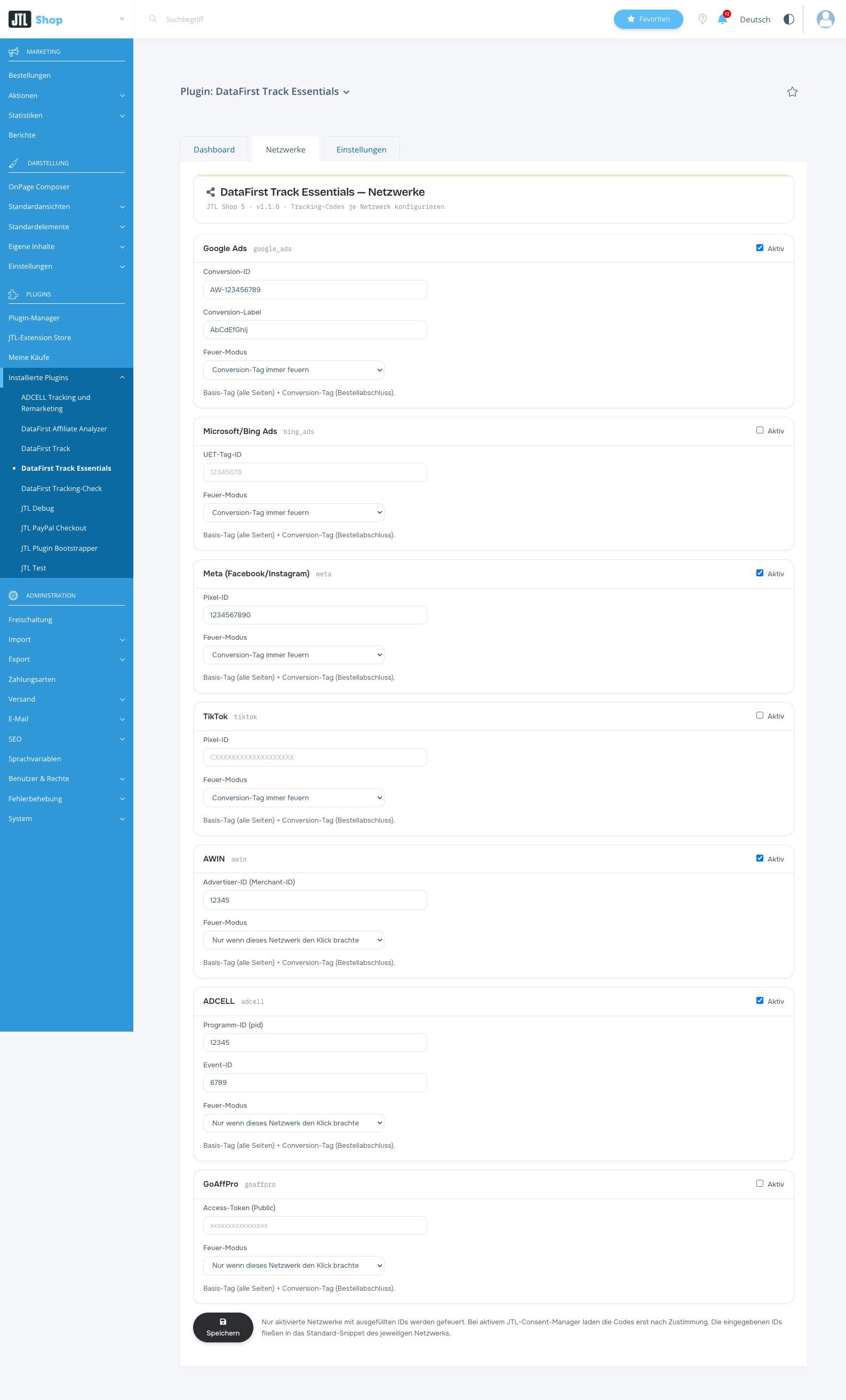Expand the Versand sidebar menu
The image size is (846, 1400).
(x=67, y=699)
